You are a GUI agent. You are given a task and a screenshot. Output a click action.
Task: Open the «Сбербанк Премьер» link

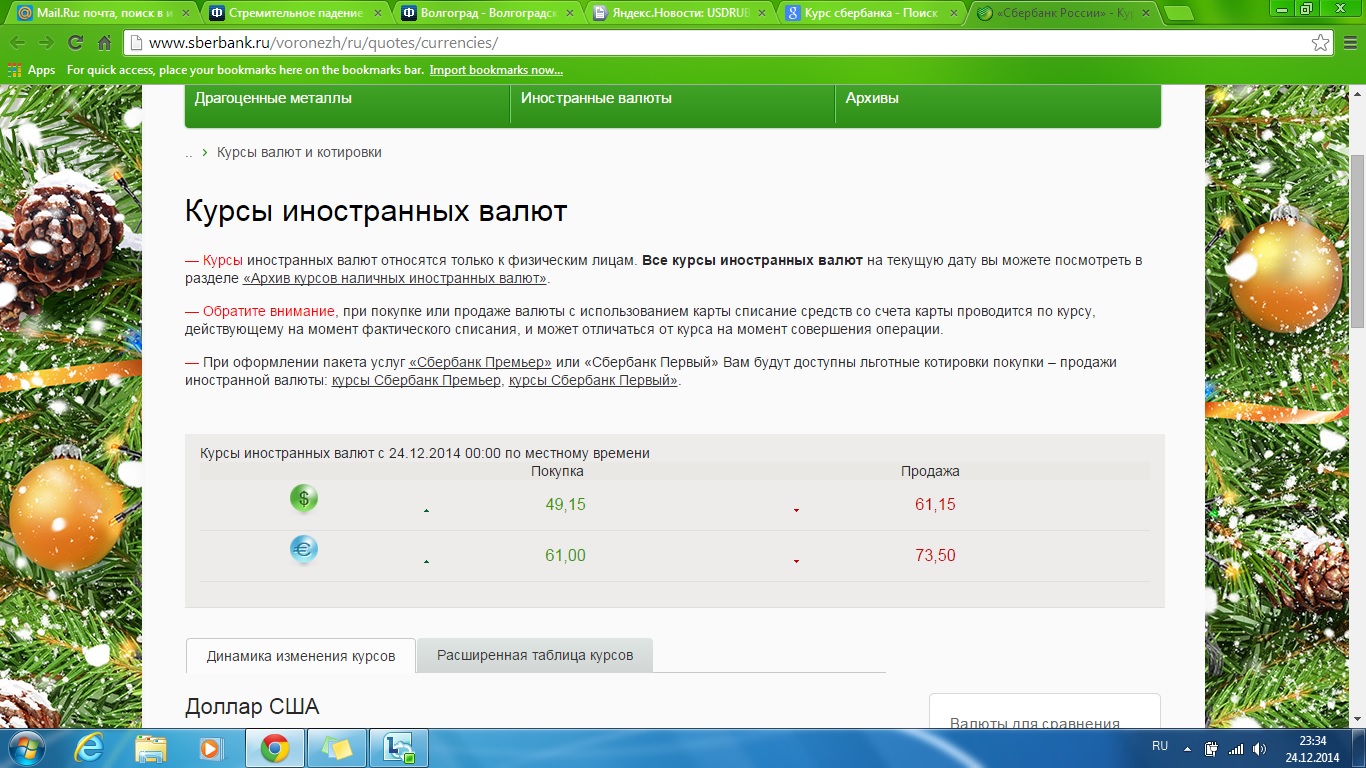coord(481,362)
